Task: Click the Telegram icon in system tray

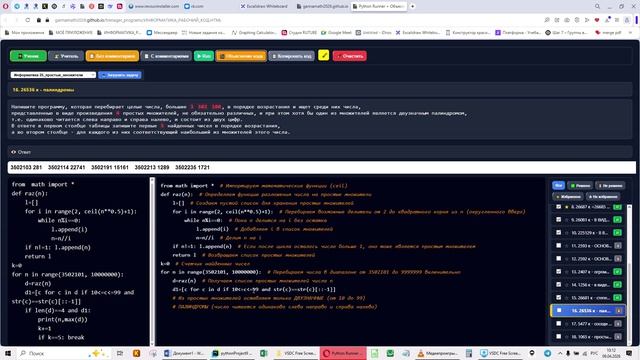Action: tap(547, 353)
